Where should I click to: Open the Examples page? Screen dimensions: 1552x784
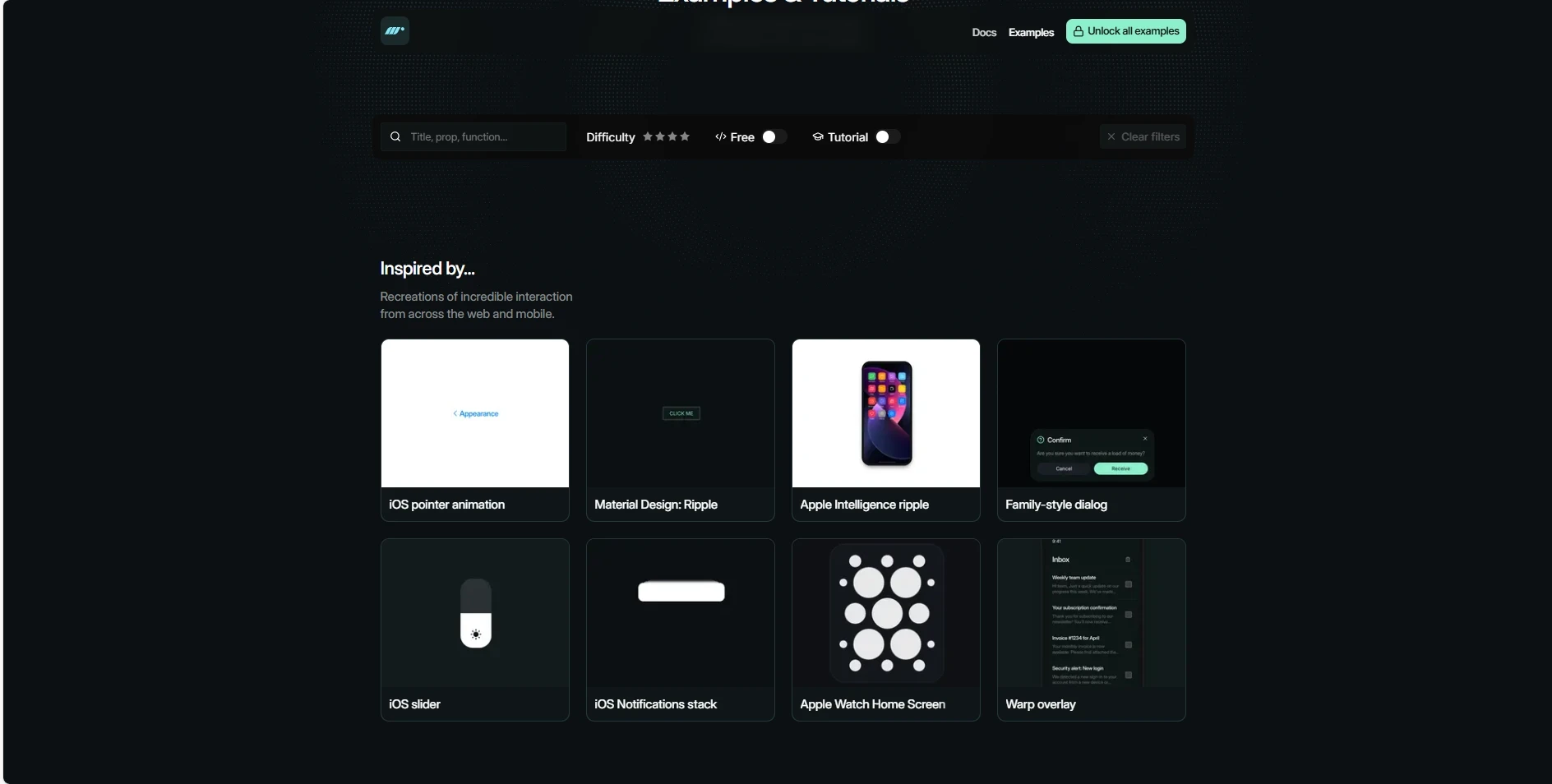[1031, 32]
